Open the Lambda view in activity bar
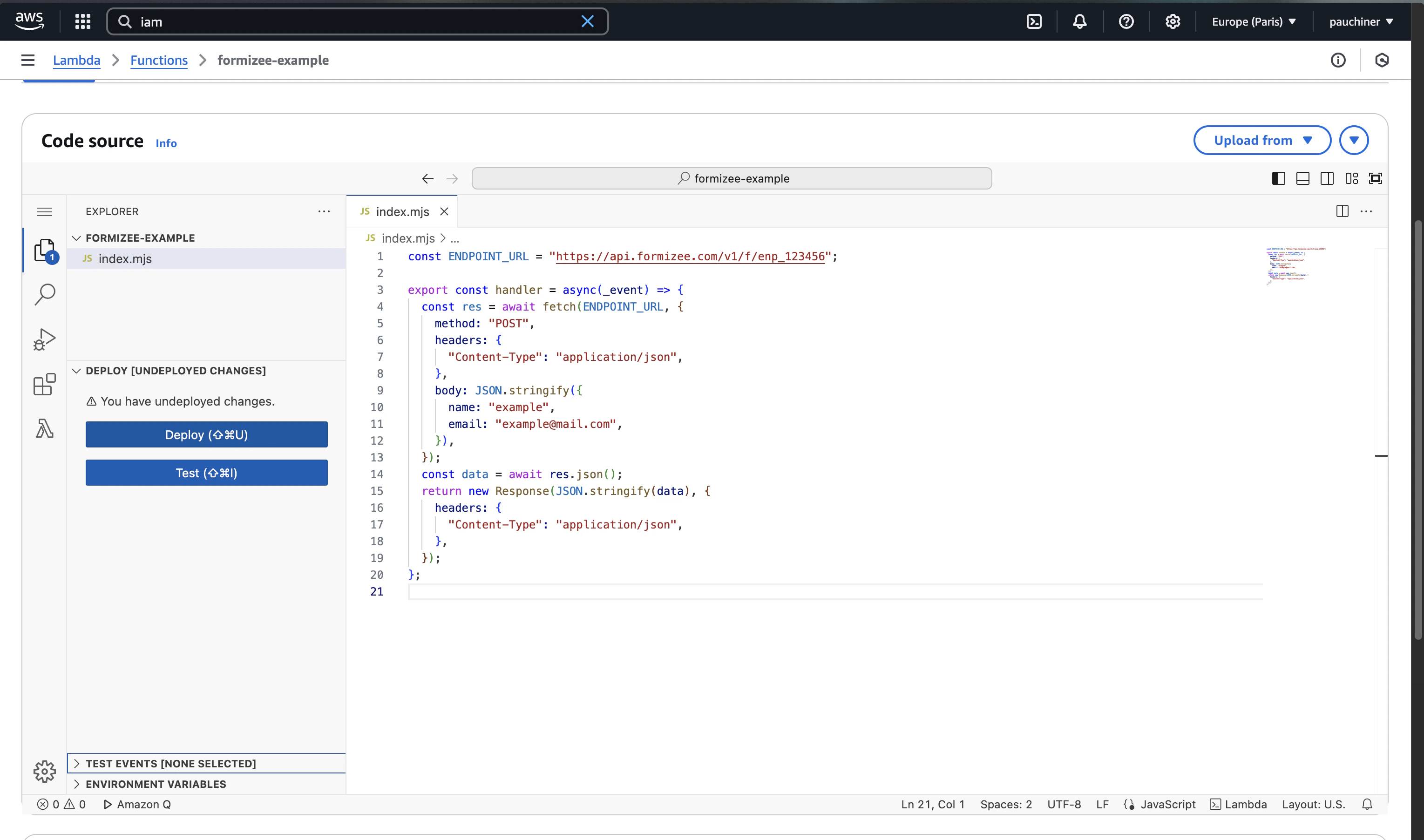Viewport: 1424px width, 840px height. 45,428
